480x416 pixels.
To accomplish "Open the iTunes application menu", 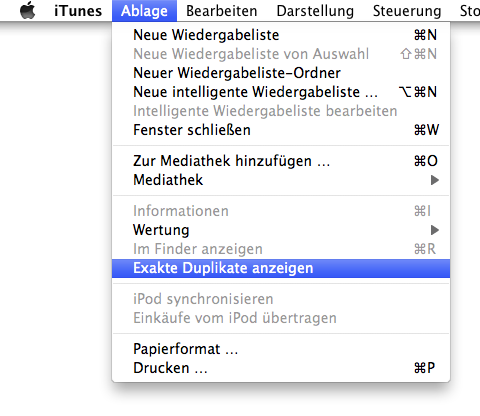I will coord(78,11).
